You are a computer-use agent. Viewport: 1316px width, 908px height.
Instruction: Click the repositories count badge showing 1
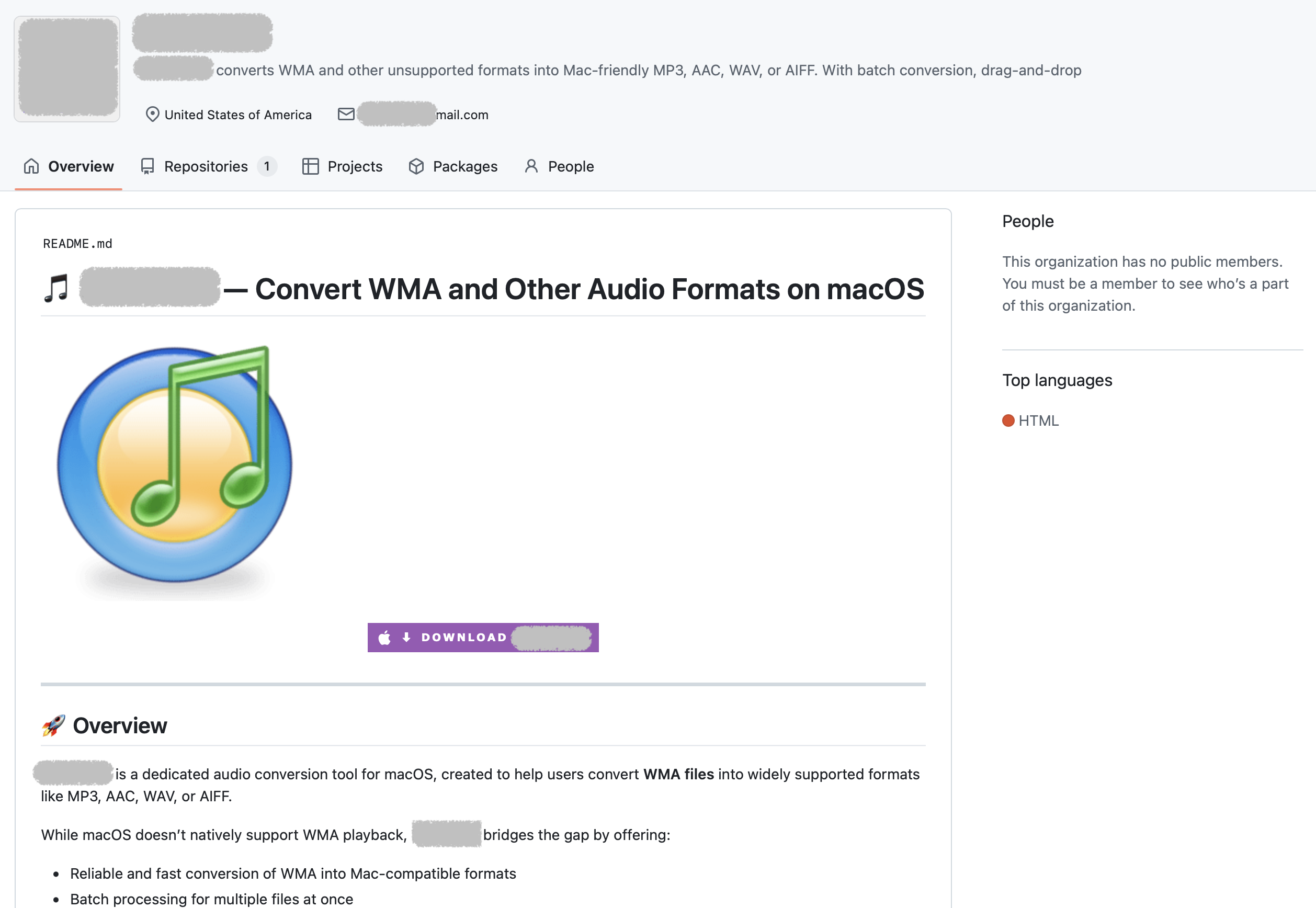point(266,166)
